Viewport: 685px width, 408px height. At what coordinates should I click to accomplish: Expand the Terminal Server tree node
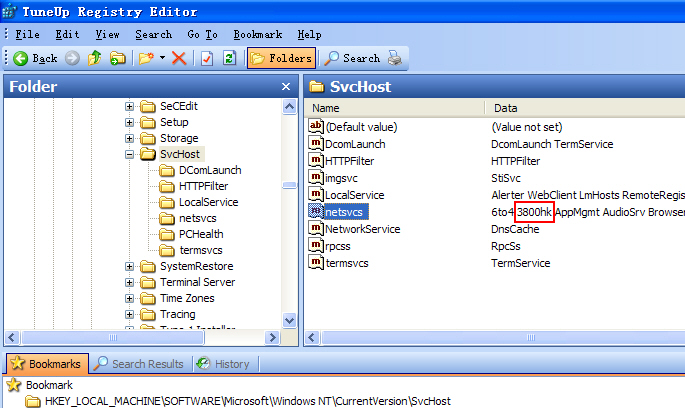[129, 282]
